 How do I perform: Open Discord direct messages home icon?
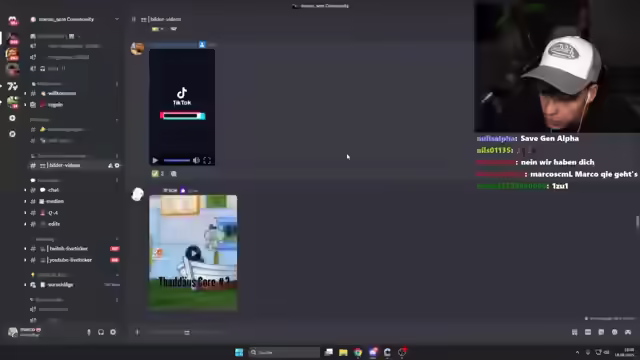point(13,20)
